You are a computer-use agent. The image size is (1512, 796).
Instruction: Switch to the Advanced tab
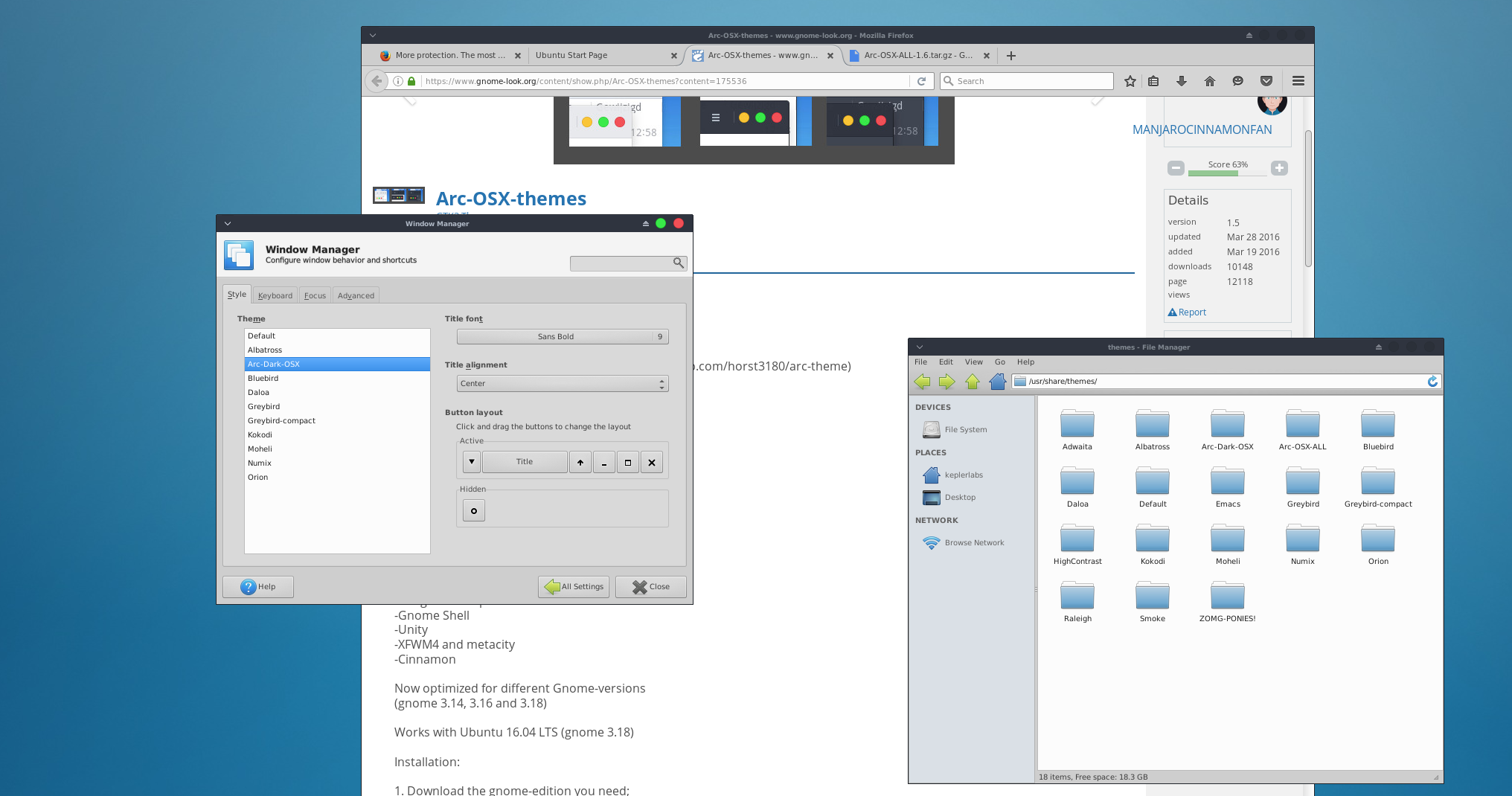356,295
